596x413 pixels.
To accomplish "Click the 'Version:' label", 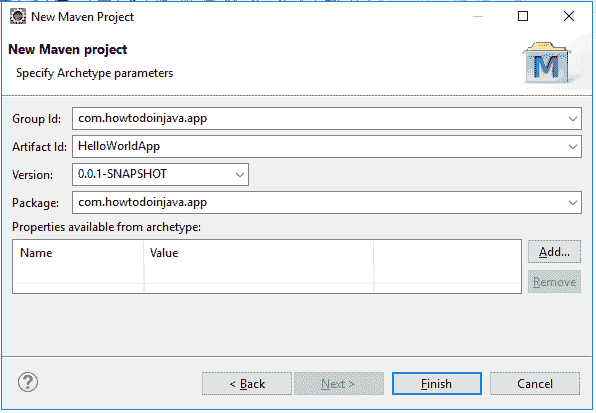I will 33,175.
